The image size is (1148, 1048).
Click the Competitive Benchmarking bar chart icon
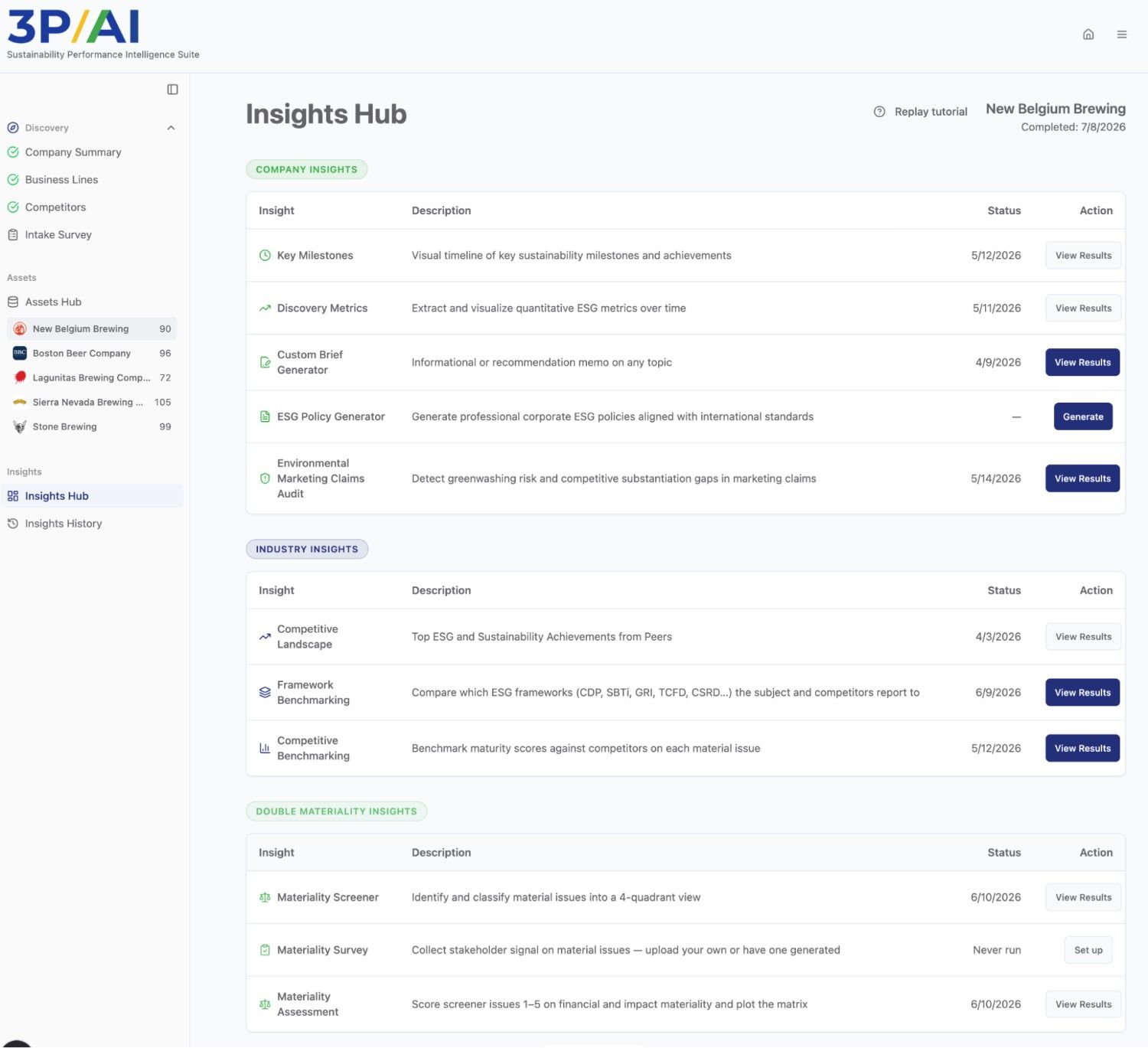point(265,749)
